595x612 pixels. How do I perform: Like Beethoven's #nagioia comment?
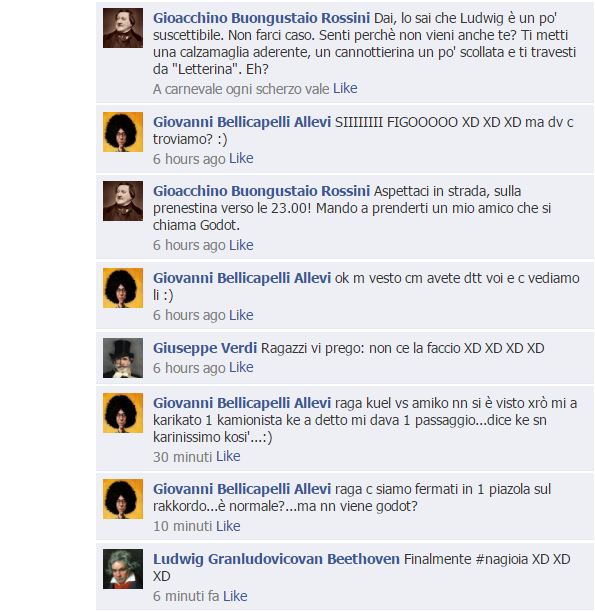coord(235,596)
